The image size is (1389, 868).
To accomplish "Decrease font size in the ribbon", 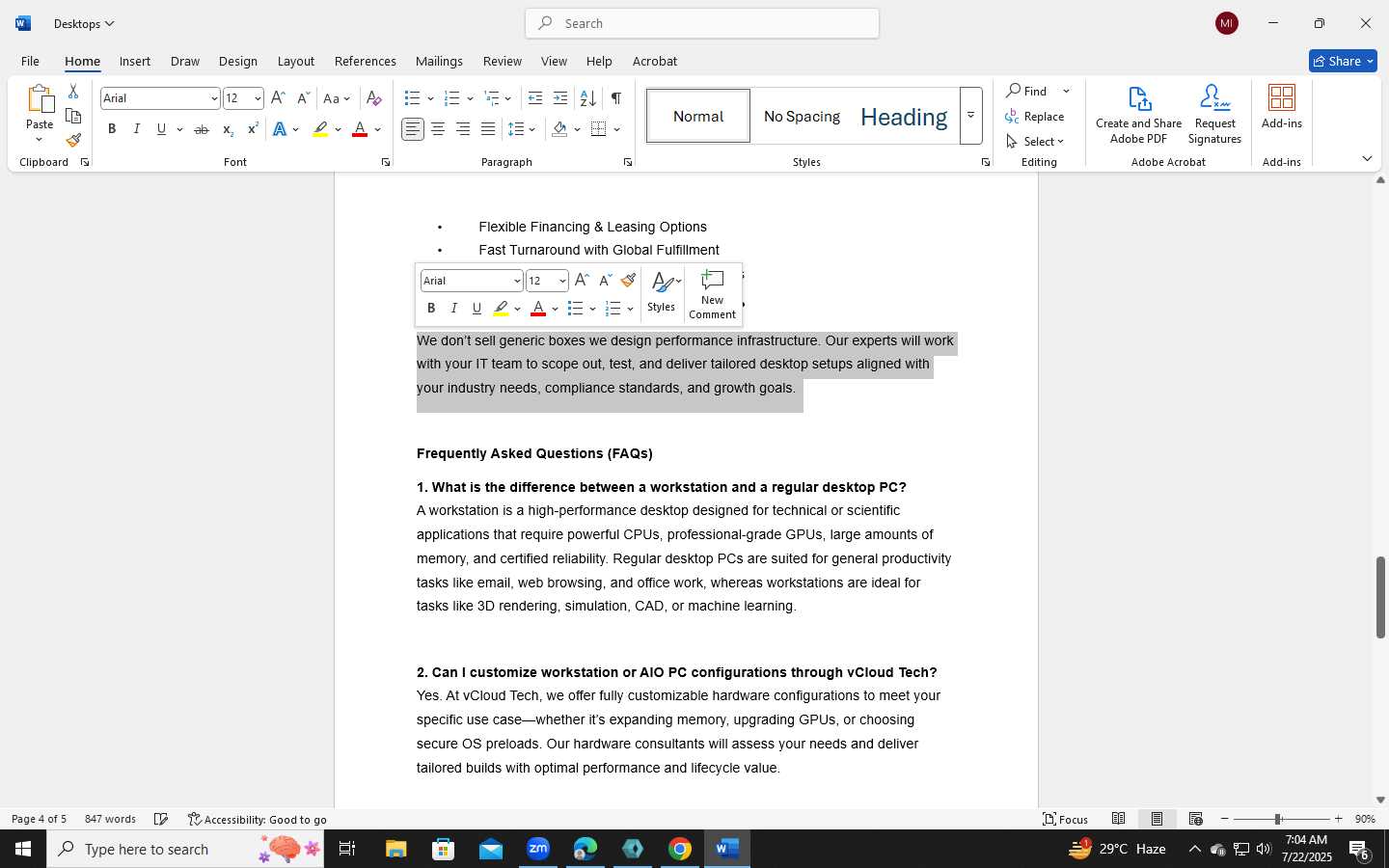I will (x=303, y=97).
